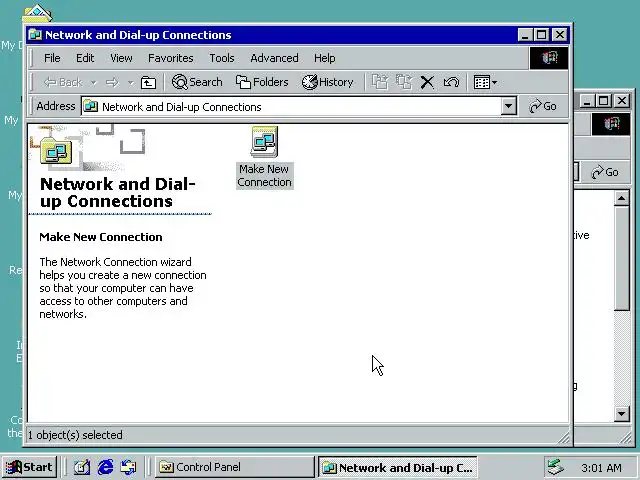
Task: Click the folder icon in the title bar
Action: [x=36, y=35]
